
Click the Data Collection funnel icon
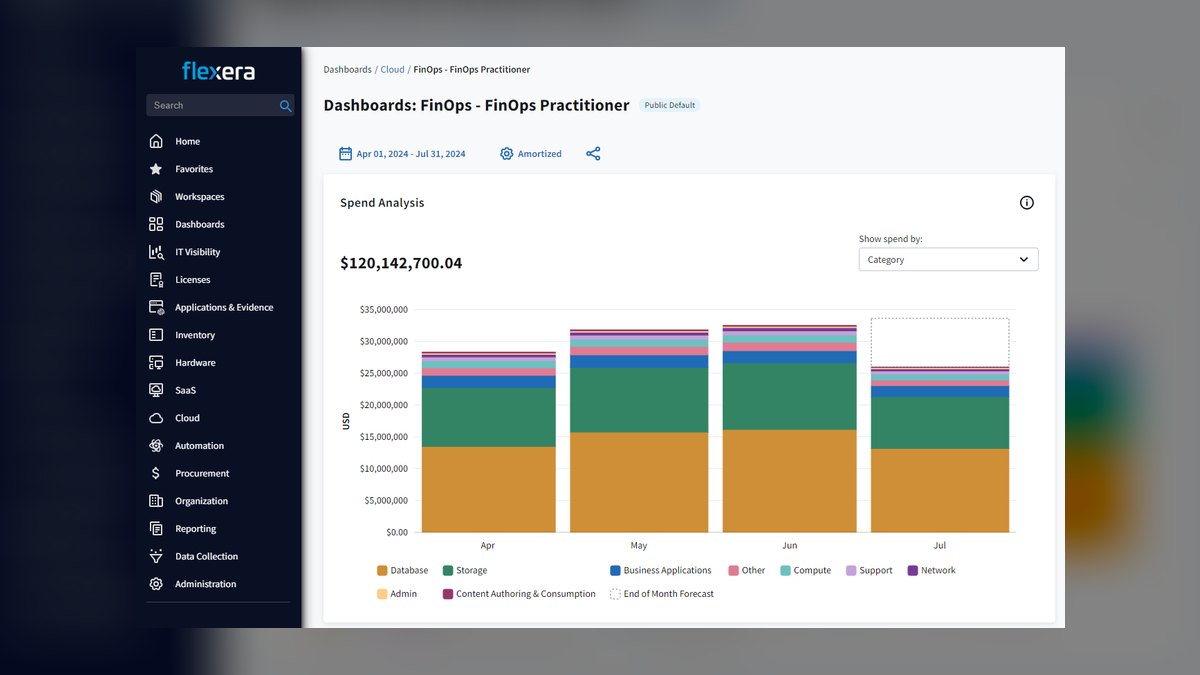coord(156,556)
